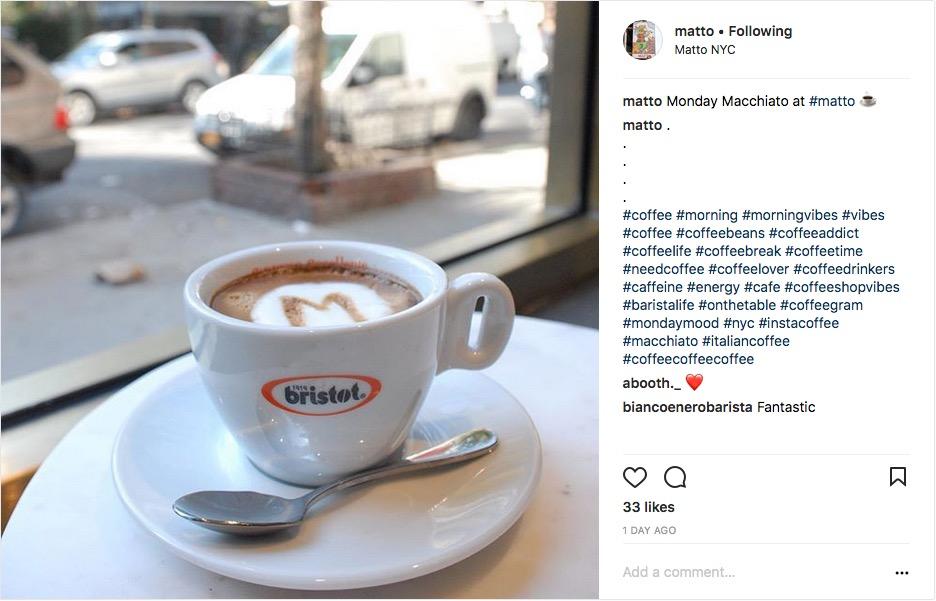Toggle the Following status for matto
The image size is (936, 601).
(760, 31)
